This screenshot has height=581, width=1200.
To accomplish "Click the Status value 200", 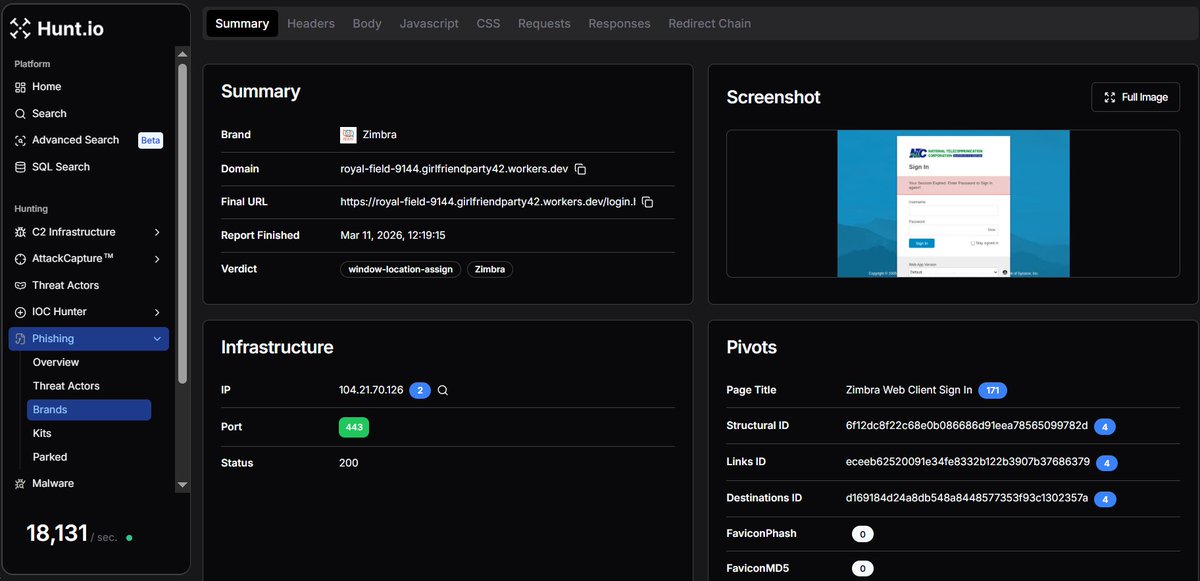I will [x=348, y=463].
